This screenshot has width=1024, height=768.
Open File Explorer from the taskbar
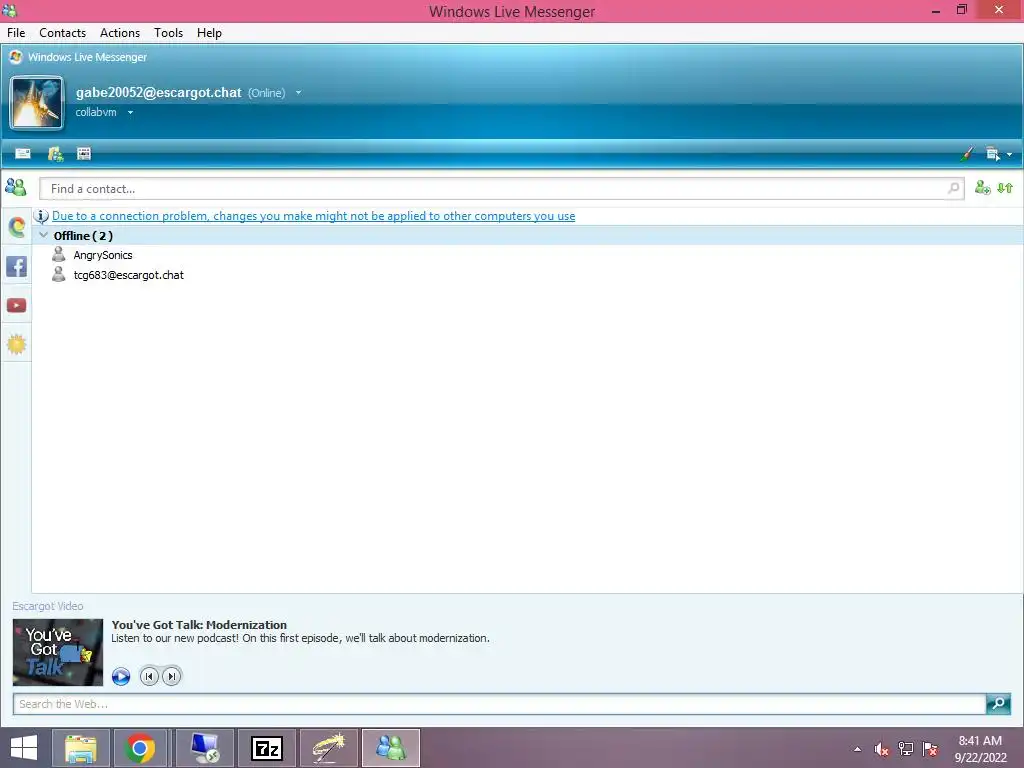80,748
